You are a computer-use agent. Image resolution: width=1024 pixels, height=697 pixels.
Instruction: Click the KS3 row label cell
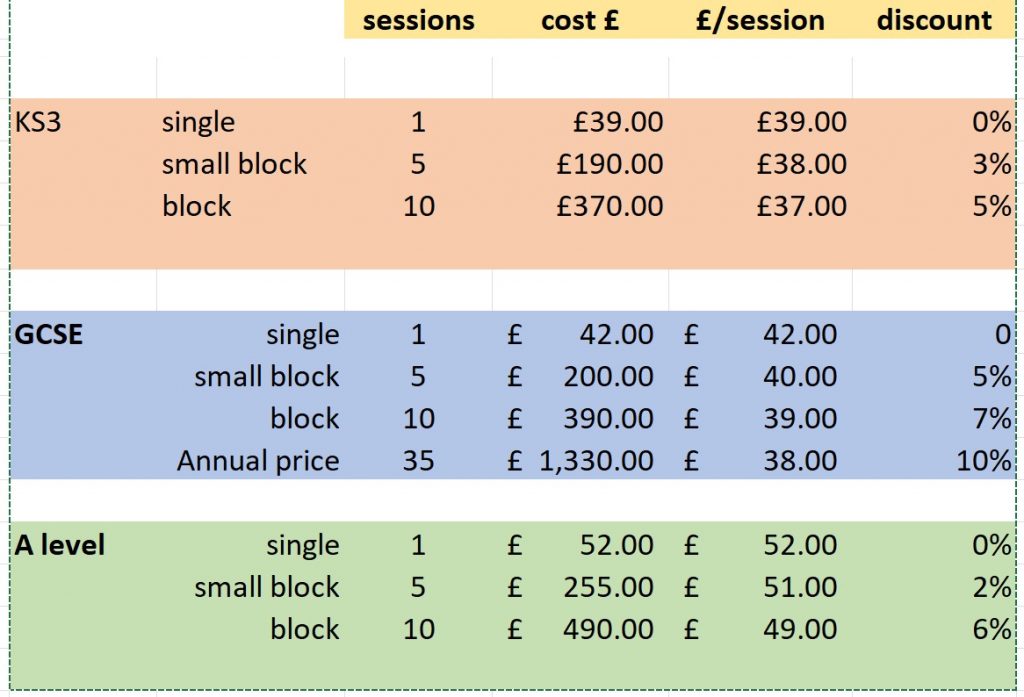point(38,122)
